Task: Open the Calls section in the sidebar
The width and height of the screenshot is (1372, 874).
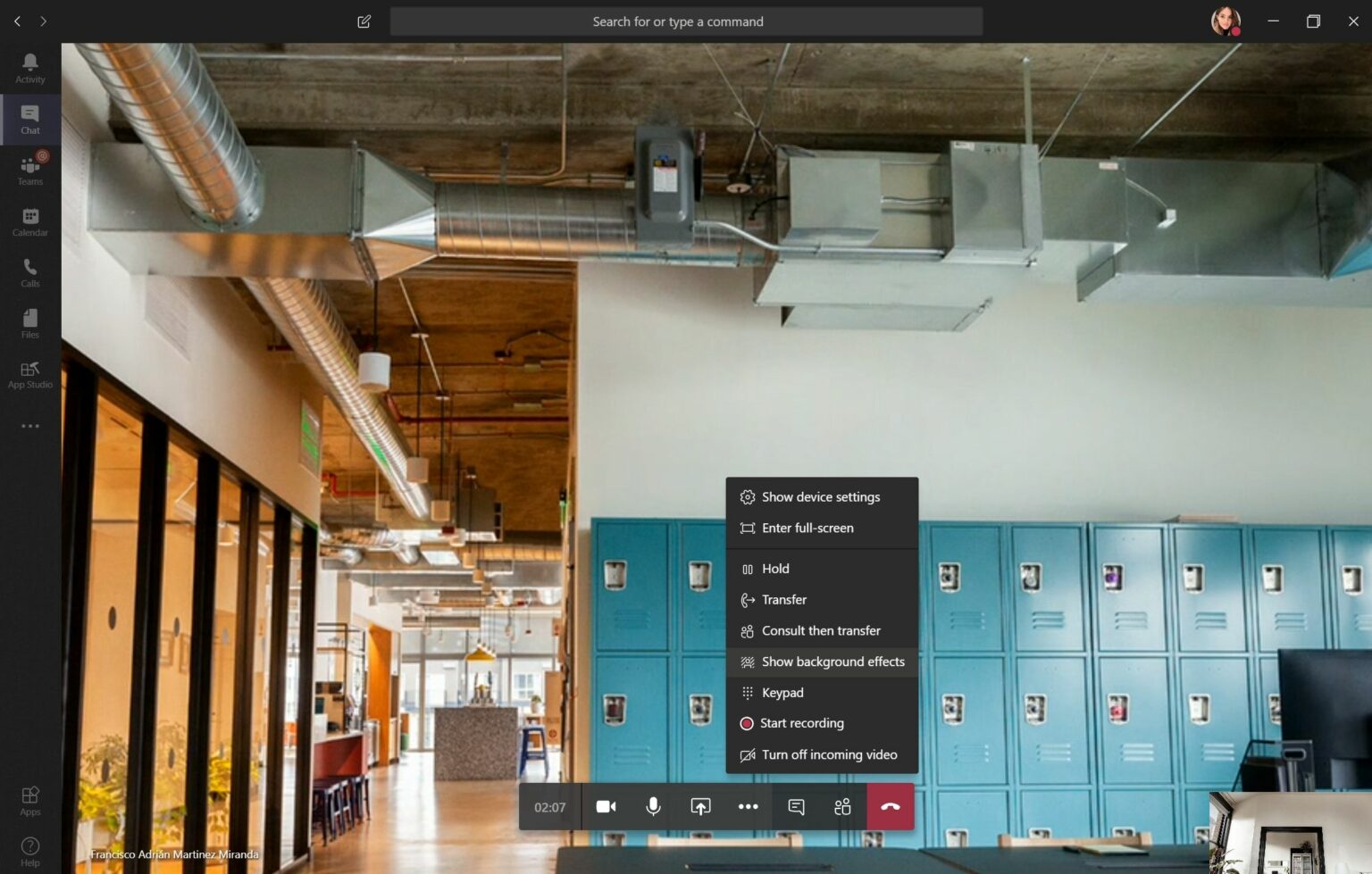Action: (x=29, y=271)
